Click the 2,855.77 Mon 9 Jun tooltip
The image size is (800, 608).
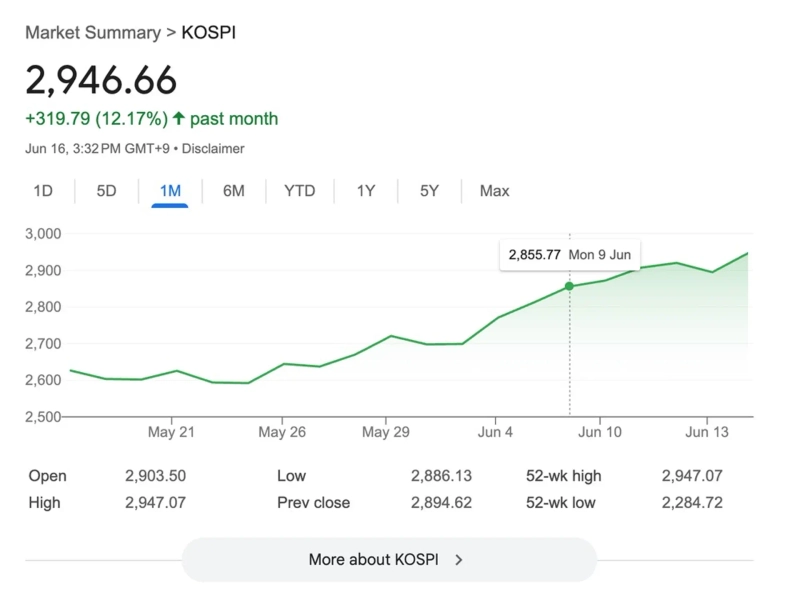(x=569, y=255)
